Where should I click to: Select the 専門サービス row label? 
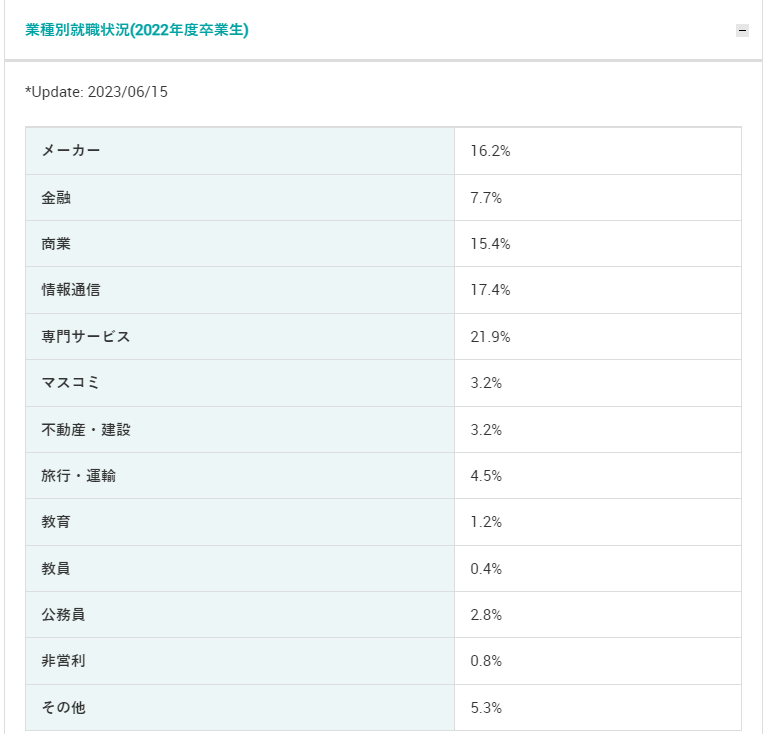pyautogui.click(x=240, y=337)
